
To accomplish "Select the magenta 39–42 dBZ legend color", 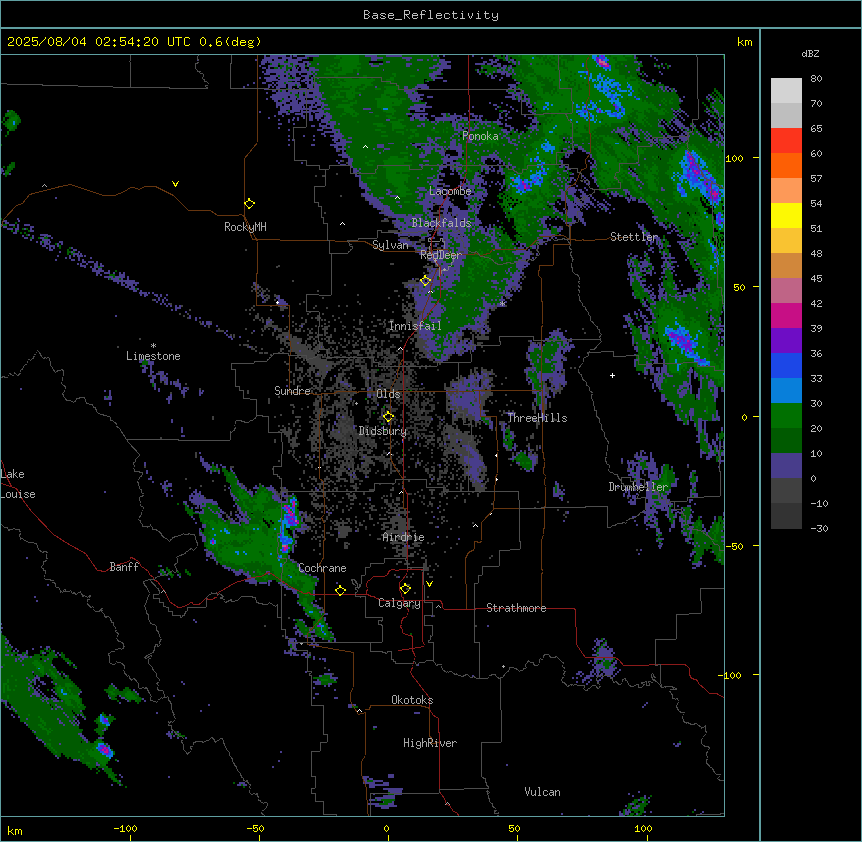I will point(786,315).
